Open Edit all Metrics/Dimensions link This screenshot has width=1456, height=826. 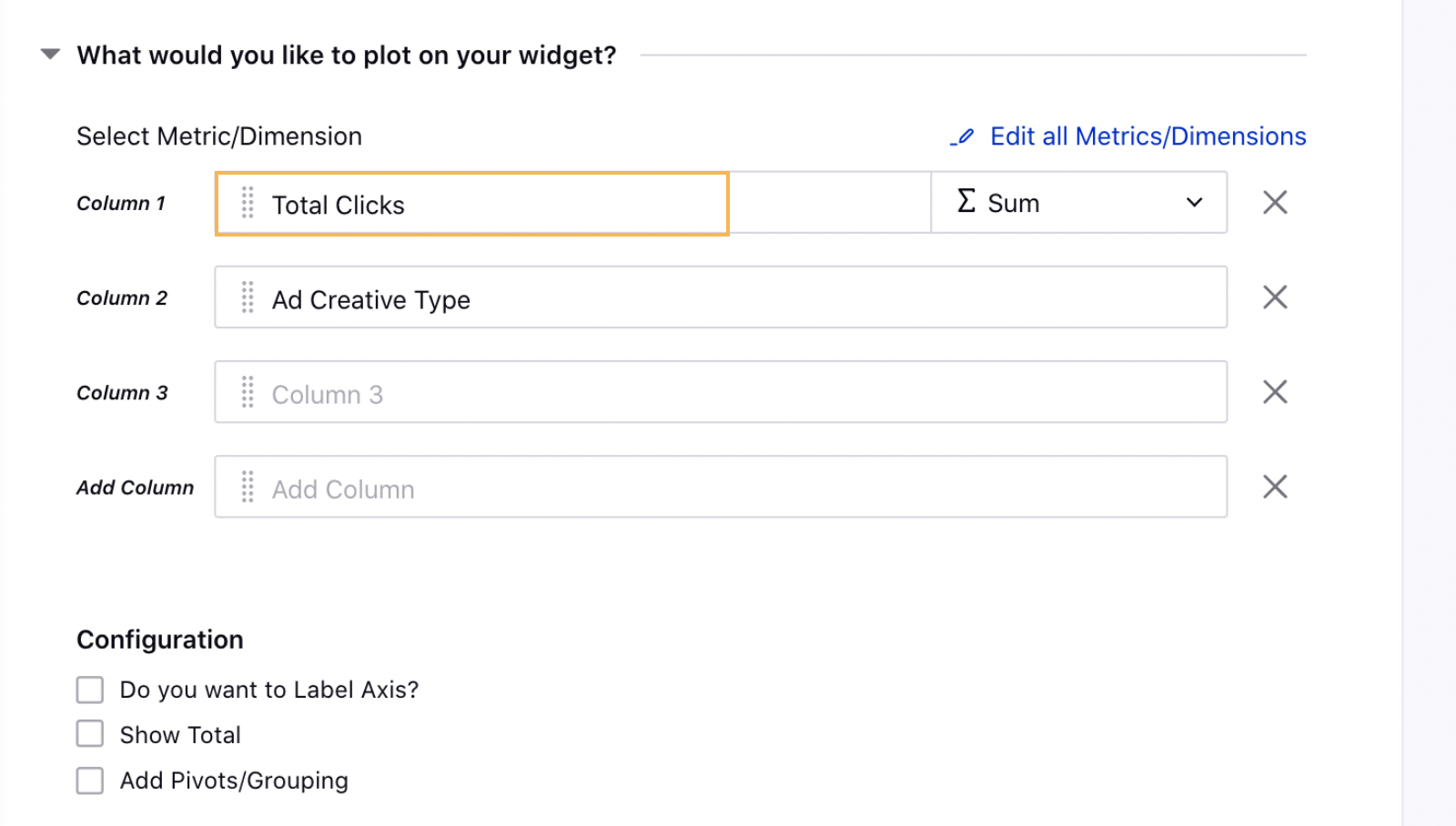[1148, 136]
